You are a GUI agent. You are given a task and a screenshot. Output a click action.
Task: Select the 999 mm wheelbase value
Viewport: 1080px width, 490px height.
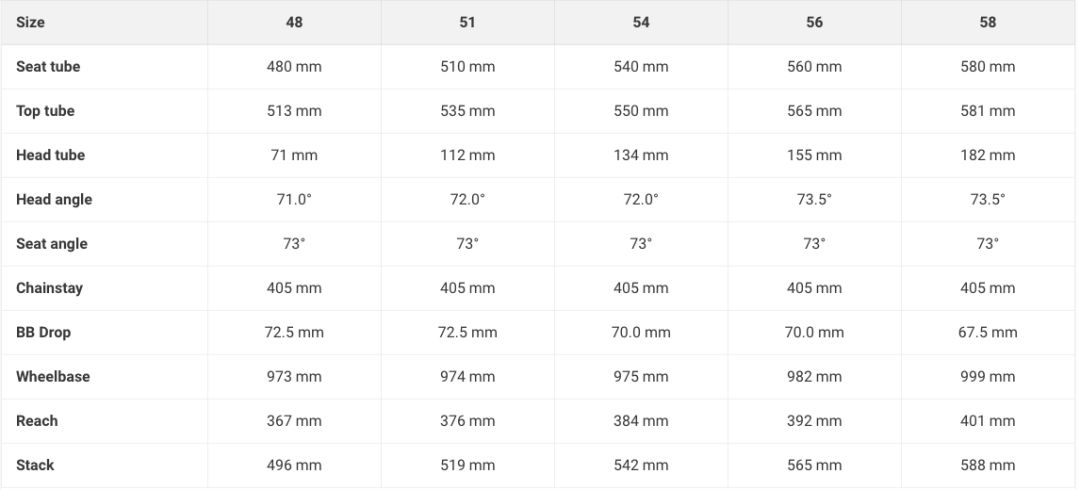(988, 377)
